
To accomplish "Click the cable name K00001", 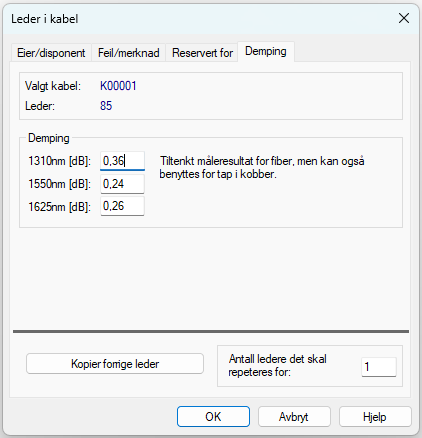I will point(118,86).
